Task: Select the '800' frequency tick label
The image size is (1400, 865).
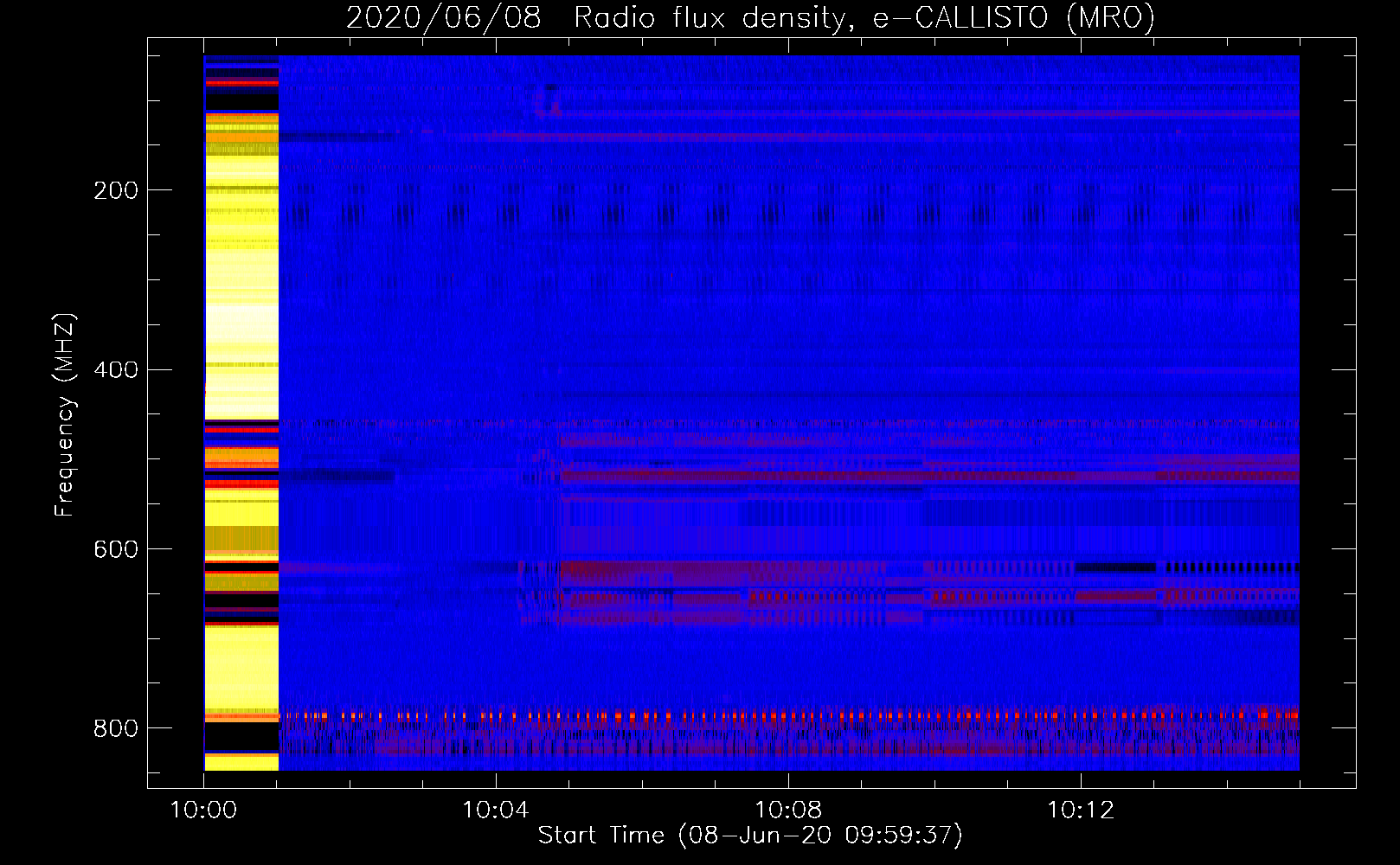Action: point(115,729)
